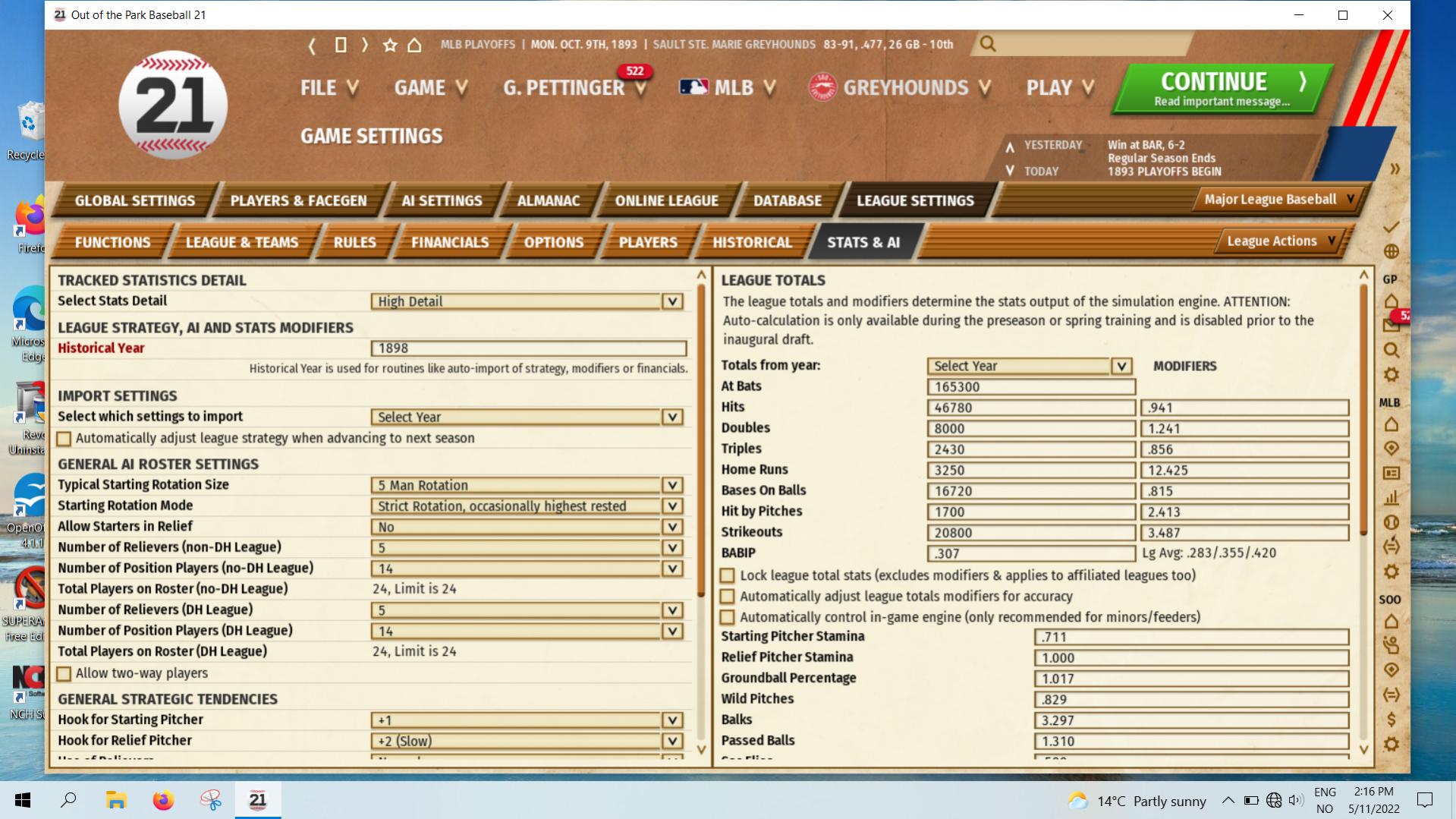
Task: Open the Global Settings tab
Action: (x=134, y=200)
